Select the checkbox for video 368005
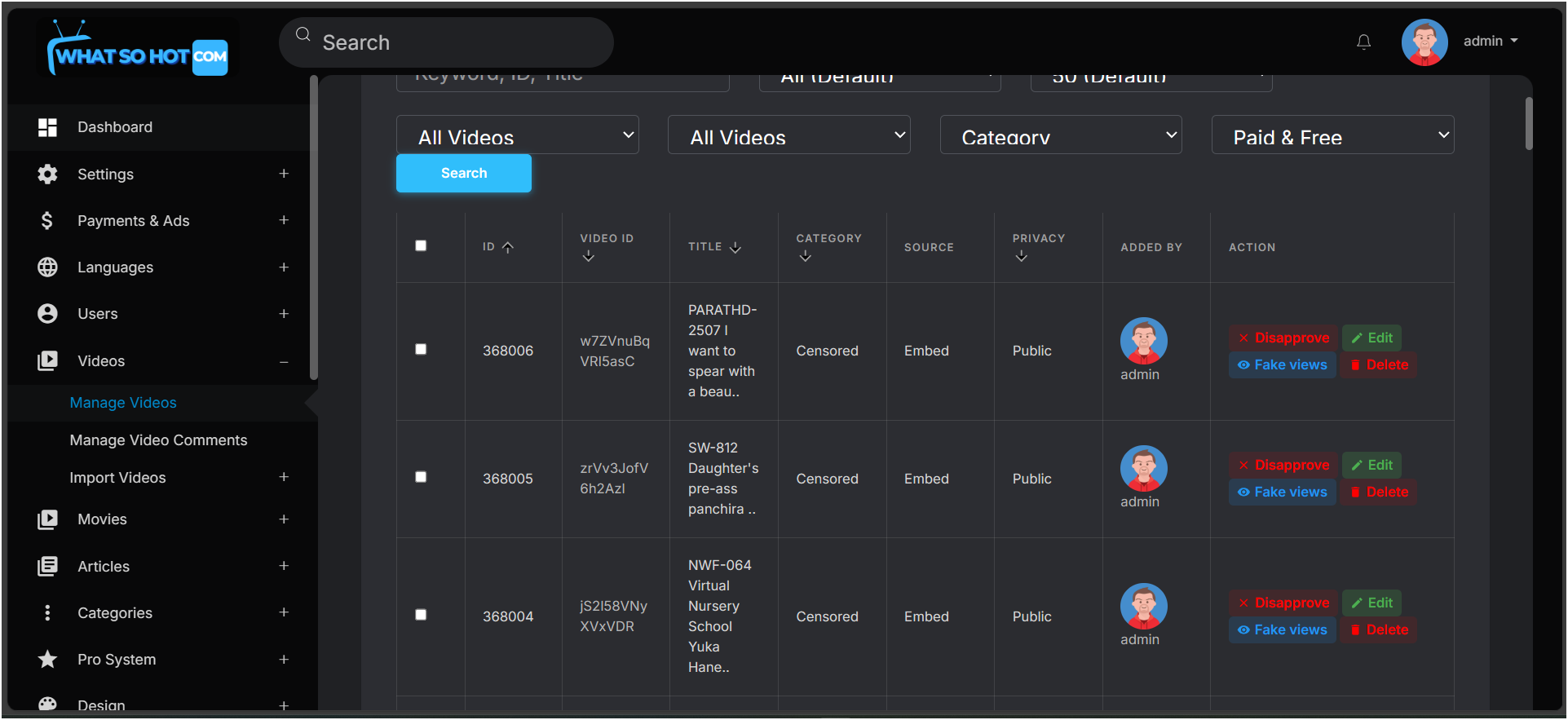The width and height of the screenshot is (1568, 720). 421,477
